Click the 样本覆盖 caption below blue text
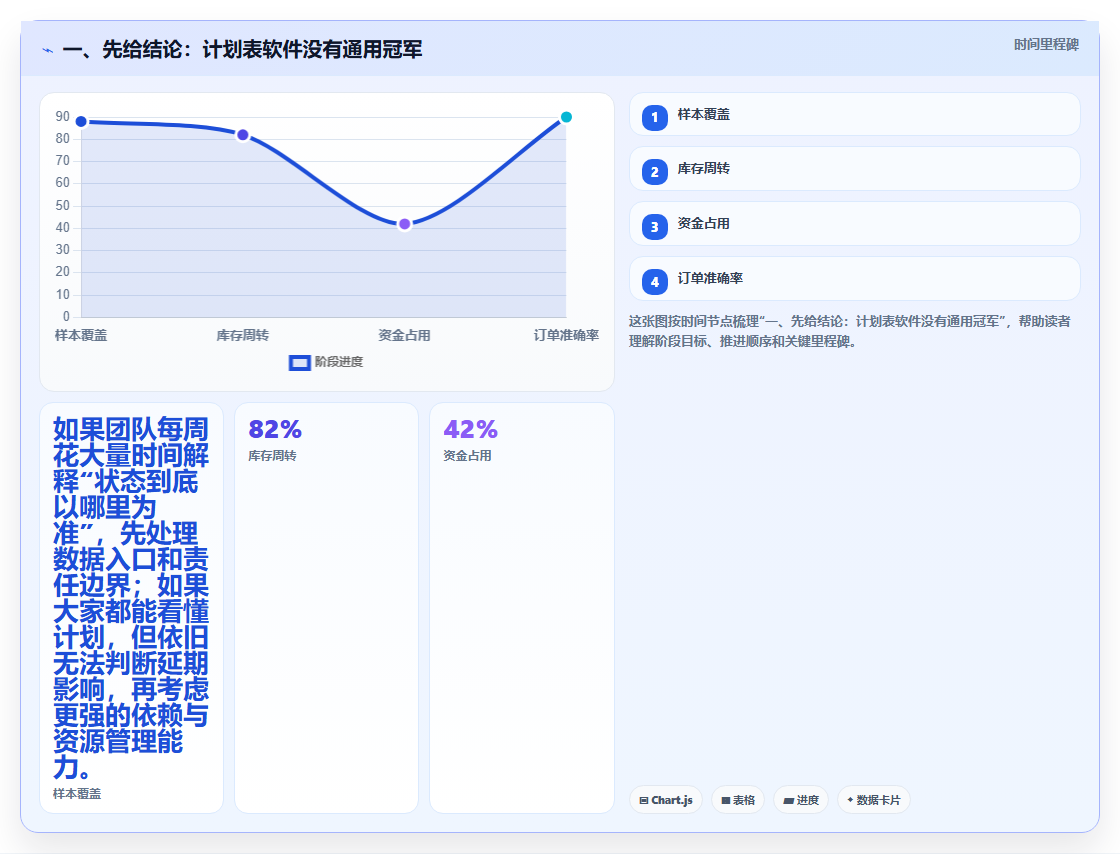 click(77, 794)
